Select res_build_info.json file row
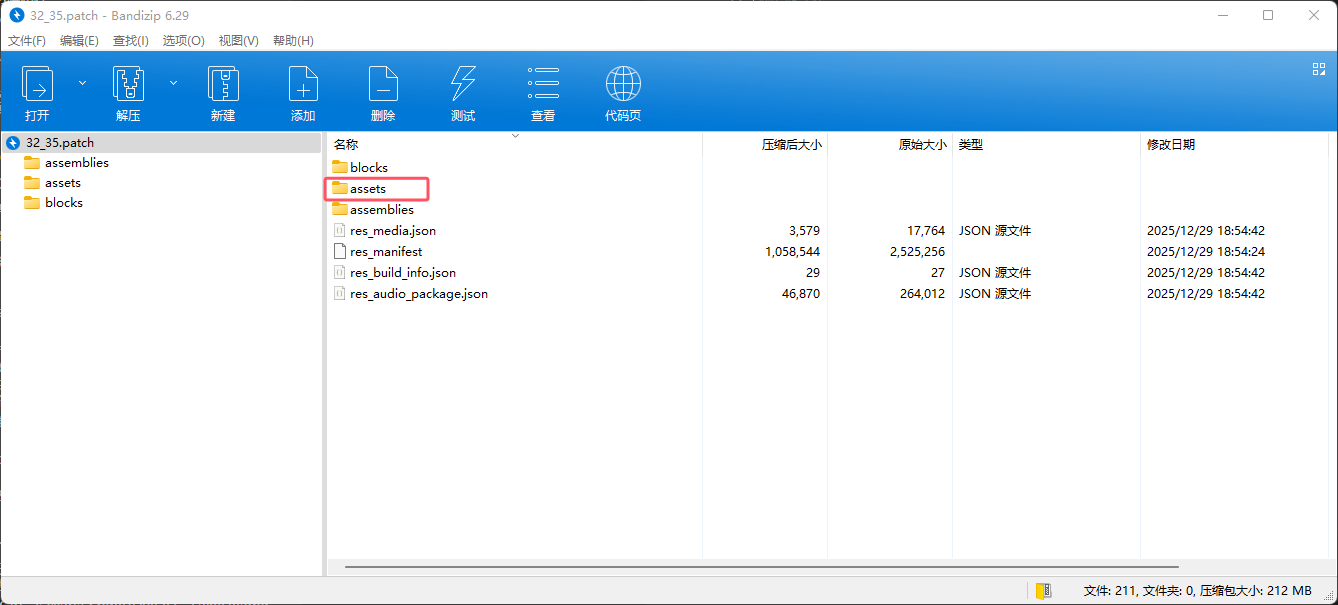The height and width of the screenshot is (605, 1338). tap(828, 273)
